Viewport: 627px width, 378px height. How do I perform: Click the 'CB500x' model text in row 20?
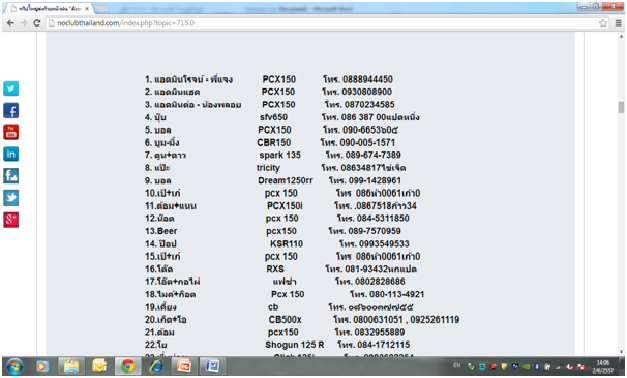[285, 320]
